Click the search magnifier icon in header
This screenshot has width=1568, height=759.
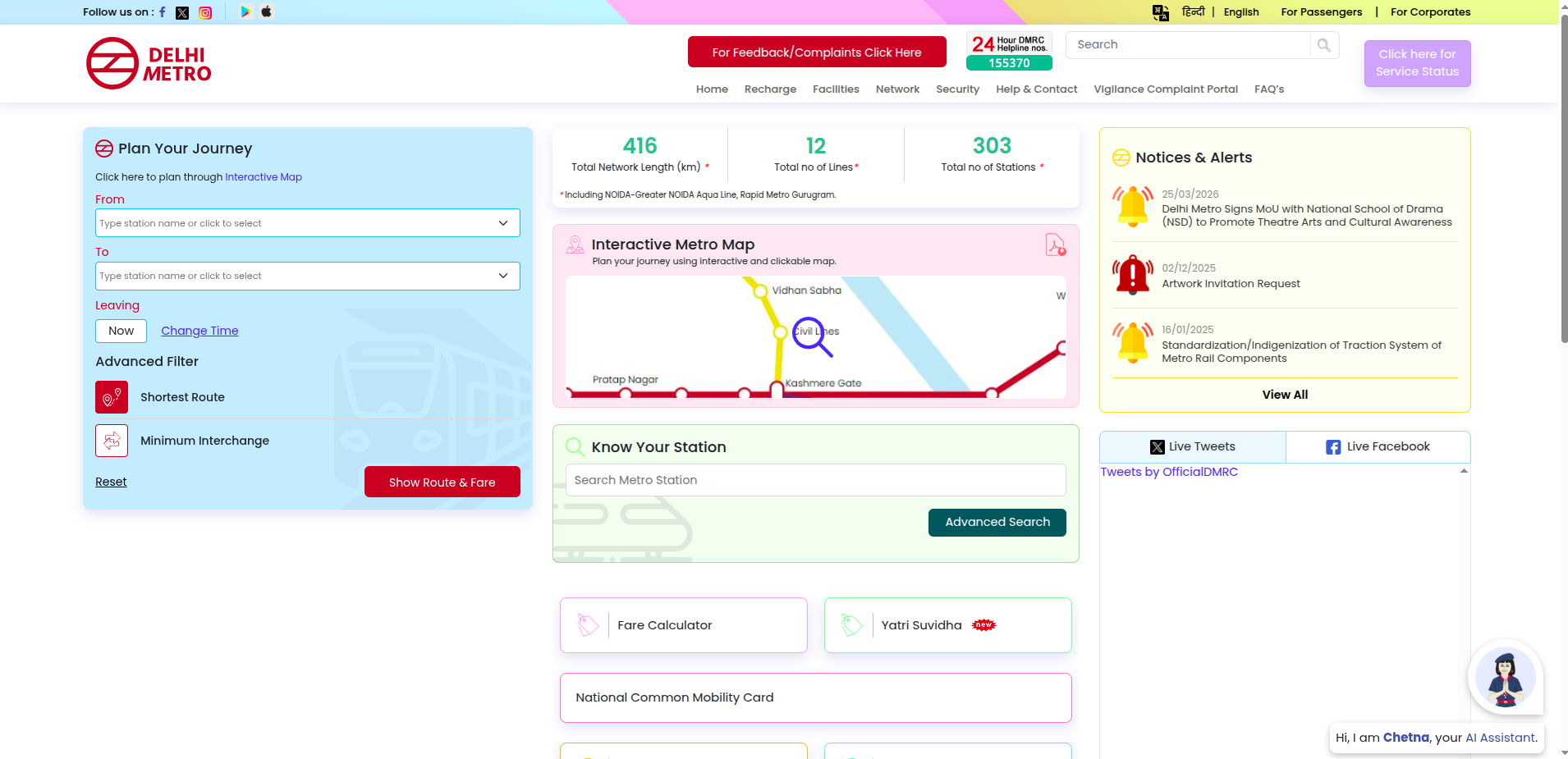tap(1323, 45)
